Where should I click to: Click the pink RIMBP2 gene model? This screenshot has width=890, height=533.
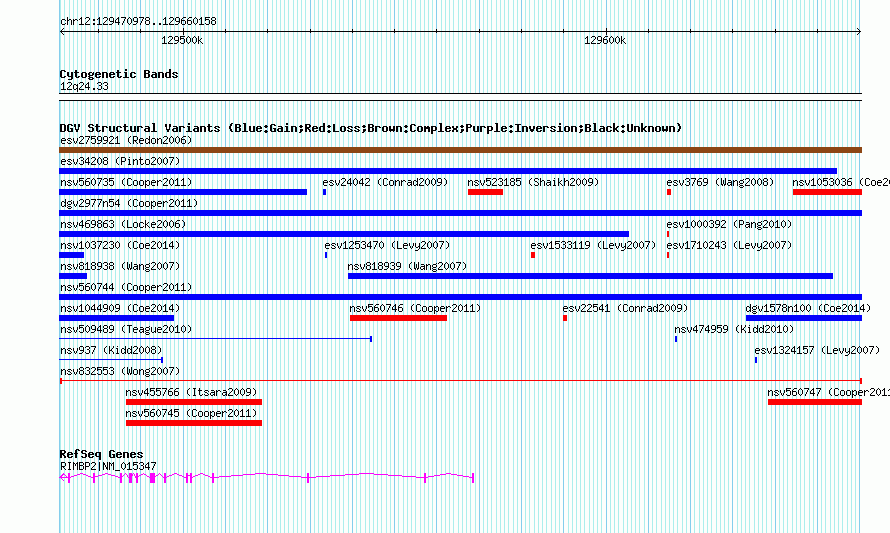(x=266, y=478)
